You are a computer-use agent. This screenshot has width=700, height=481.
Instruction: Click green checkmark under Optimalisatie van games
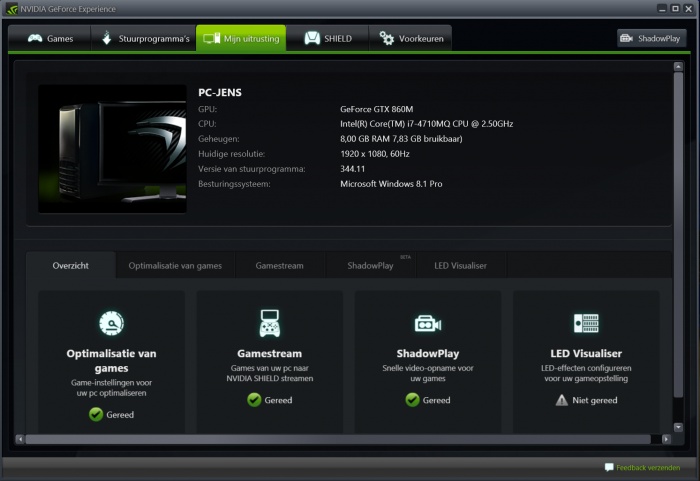coord(96,414)
